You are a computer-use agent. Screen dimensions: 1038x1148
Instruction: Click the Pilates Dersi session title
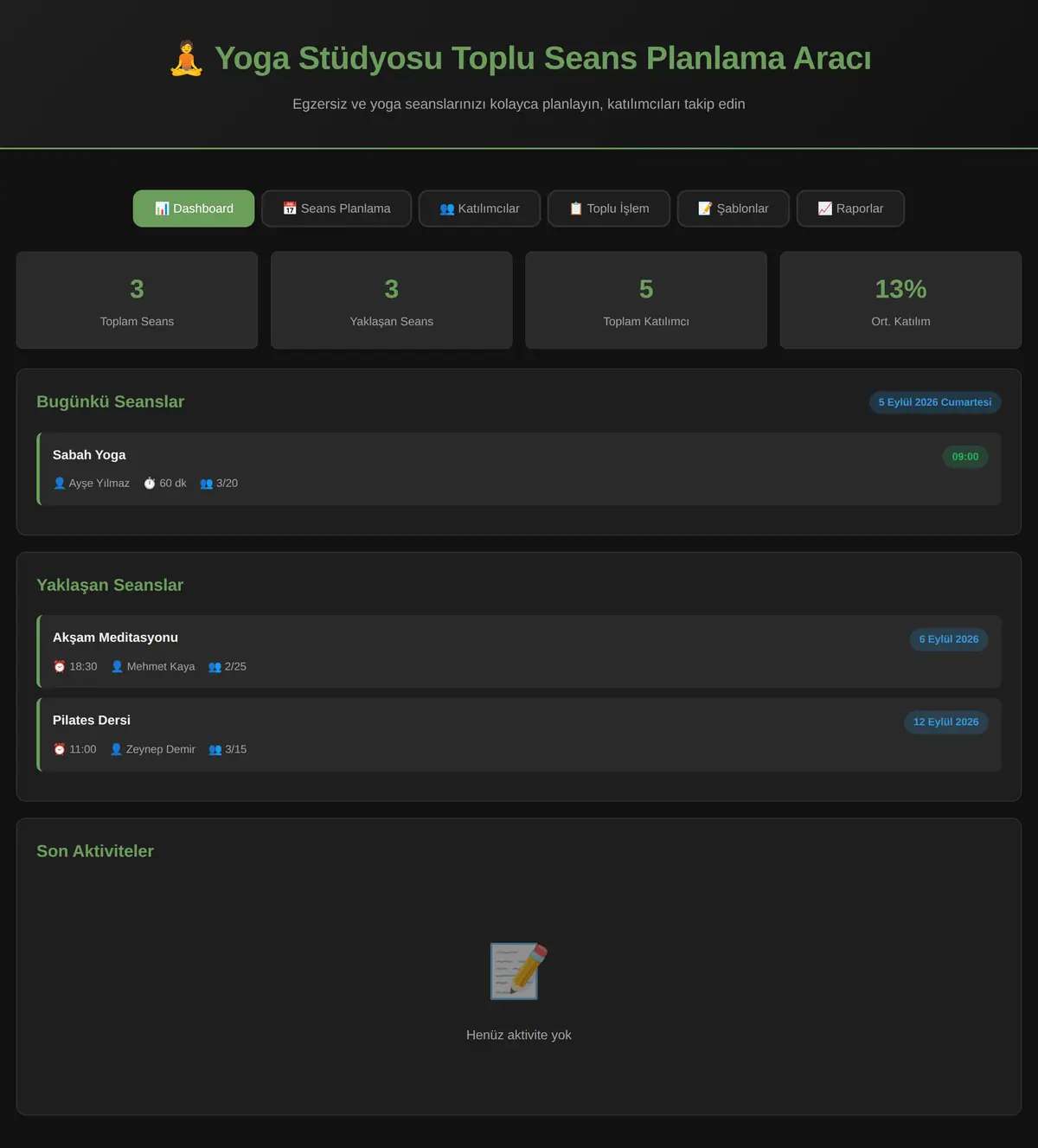(x=92, y=720)
